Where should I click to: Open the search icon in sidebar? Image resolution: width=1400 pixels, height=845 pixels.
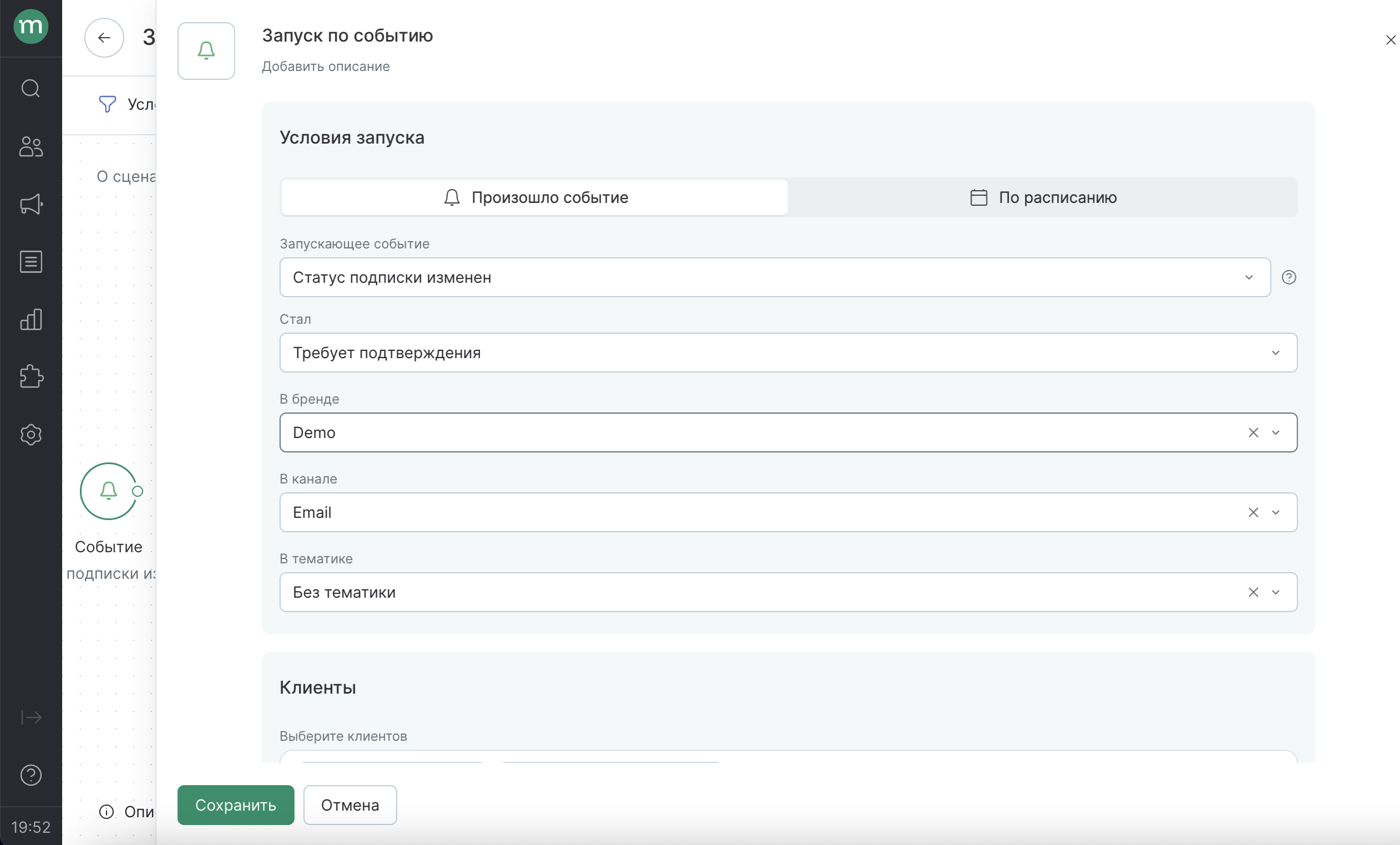pyautogui.click(x=31, y=89)
